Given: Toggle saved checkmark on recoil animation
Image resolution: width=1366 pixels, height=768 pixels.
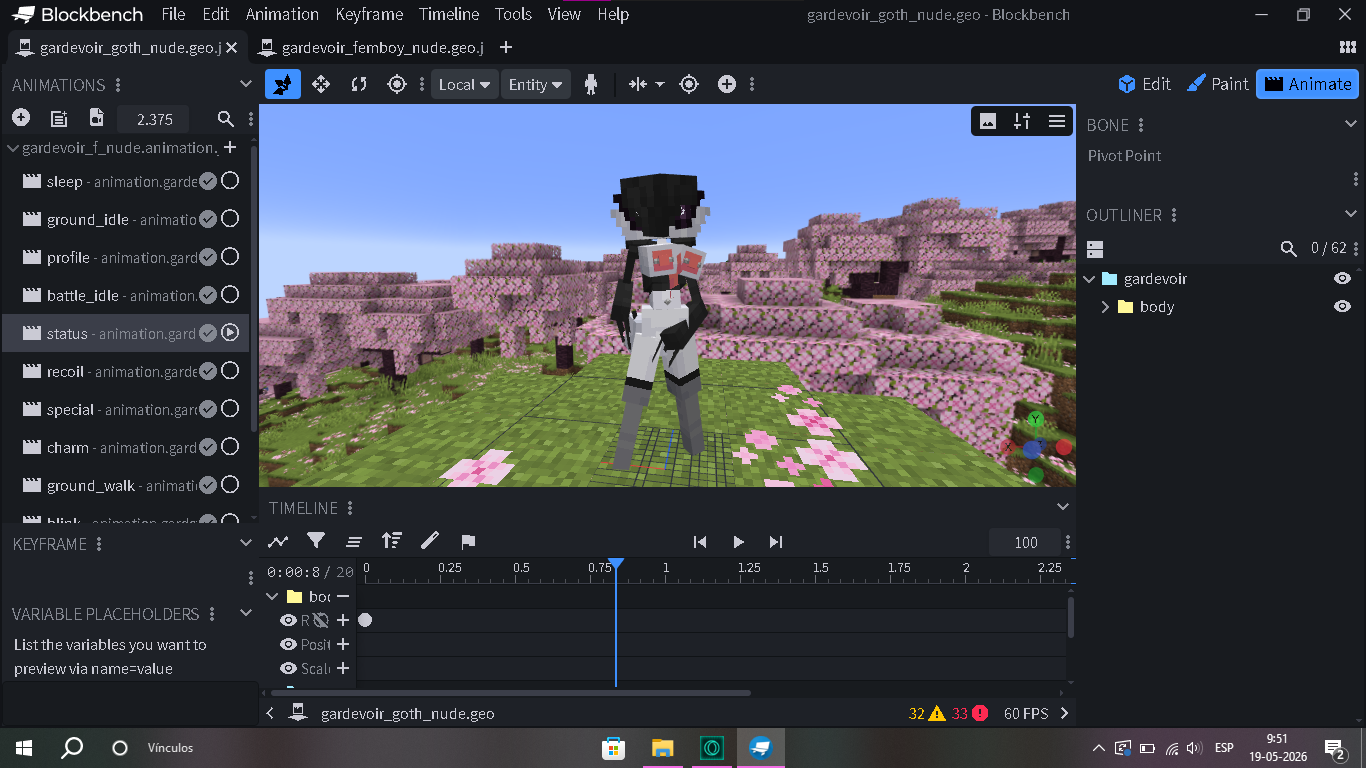Looking at the screenshot, I should click(208, 371).
